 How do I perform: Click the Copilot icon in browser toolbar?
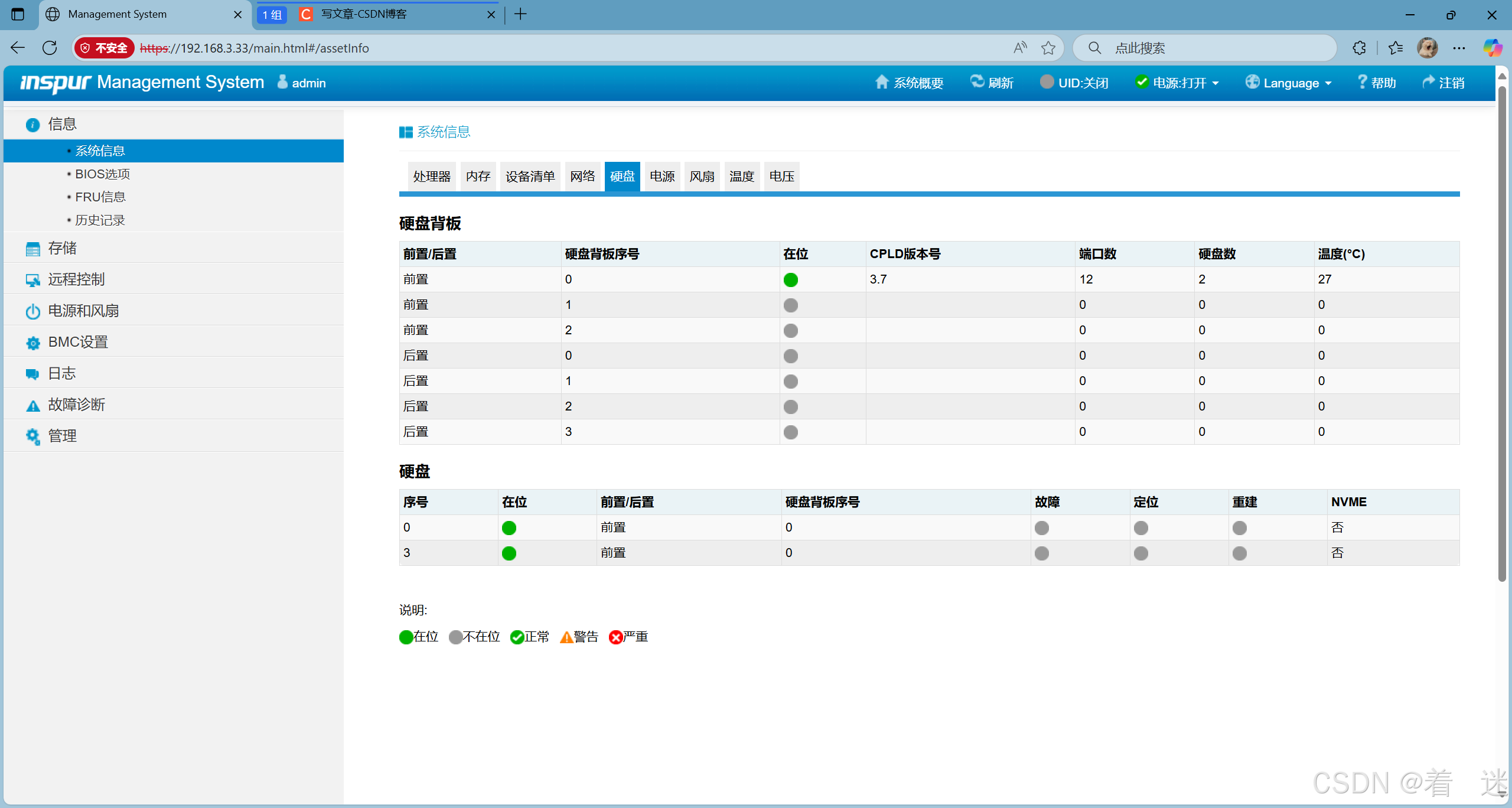pyautogui.click(x=1492, y=48)
